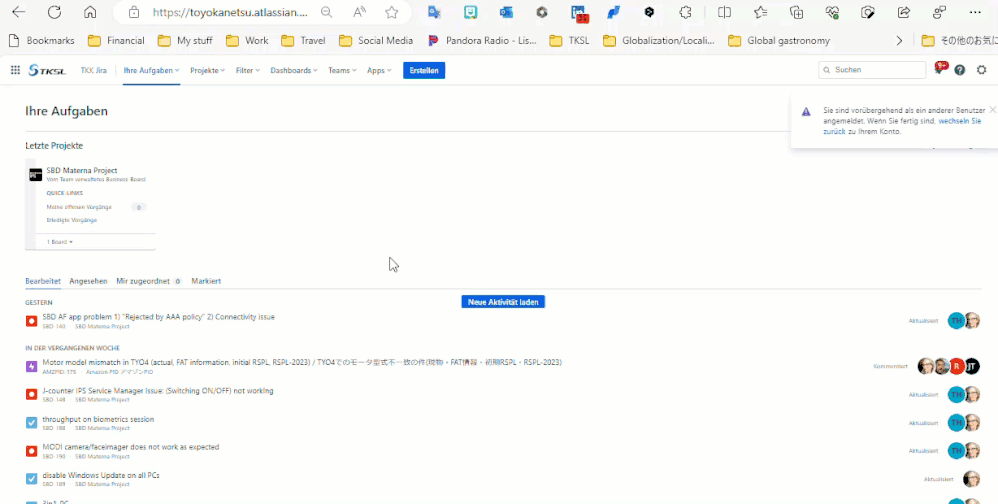Open Jira settings gear icon
This screenshot has width=998, height=504.
(x=981, y=70)
